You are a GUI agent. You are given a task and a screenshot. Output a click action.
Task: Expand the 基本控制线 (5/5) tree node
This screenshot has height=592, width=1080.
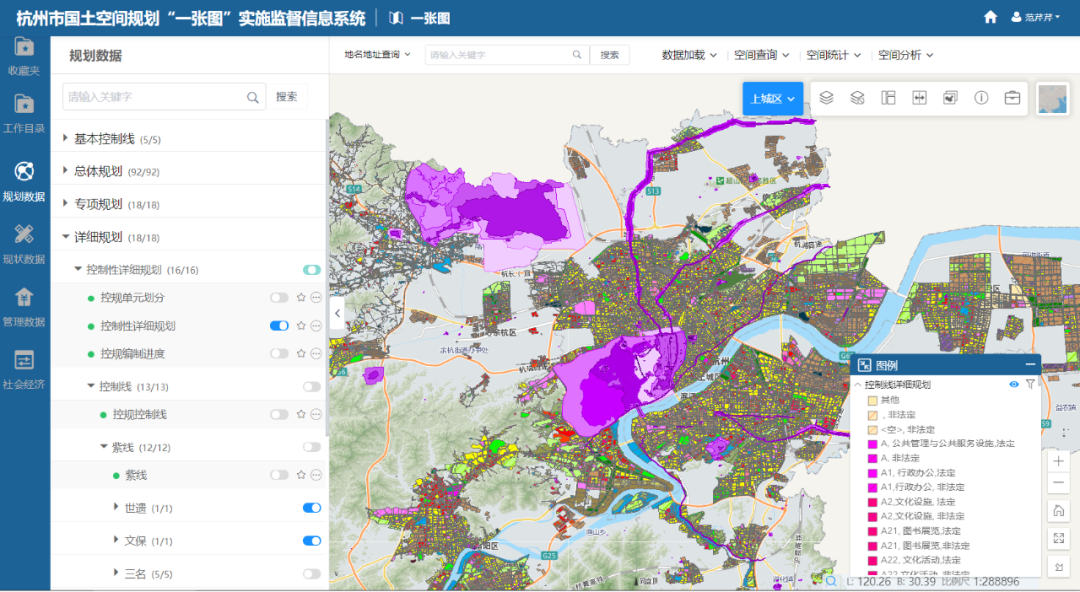coord(65,138)
